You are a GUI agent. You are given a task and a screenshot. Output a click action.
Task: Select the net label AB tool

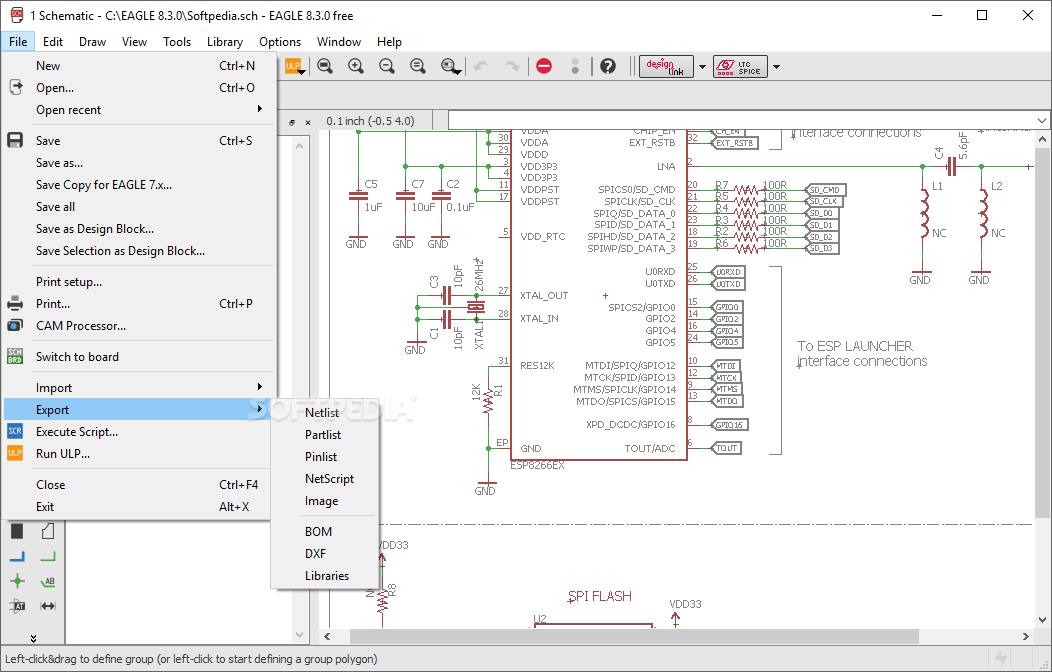(x=48, y=581)
